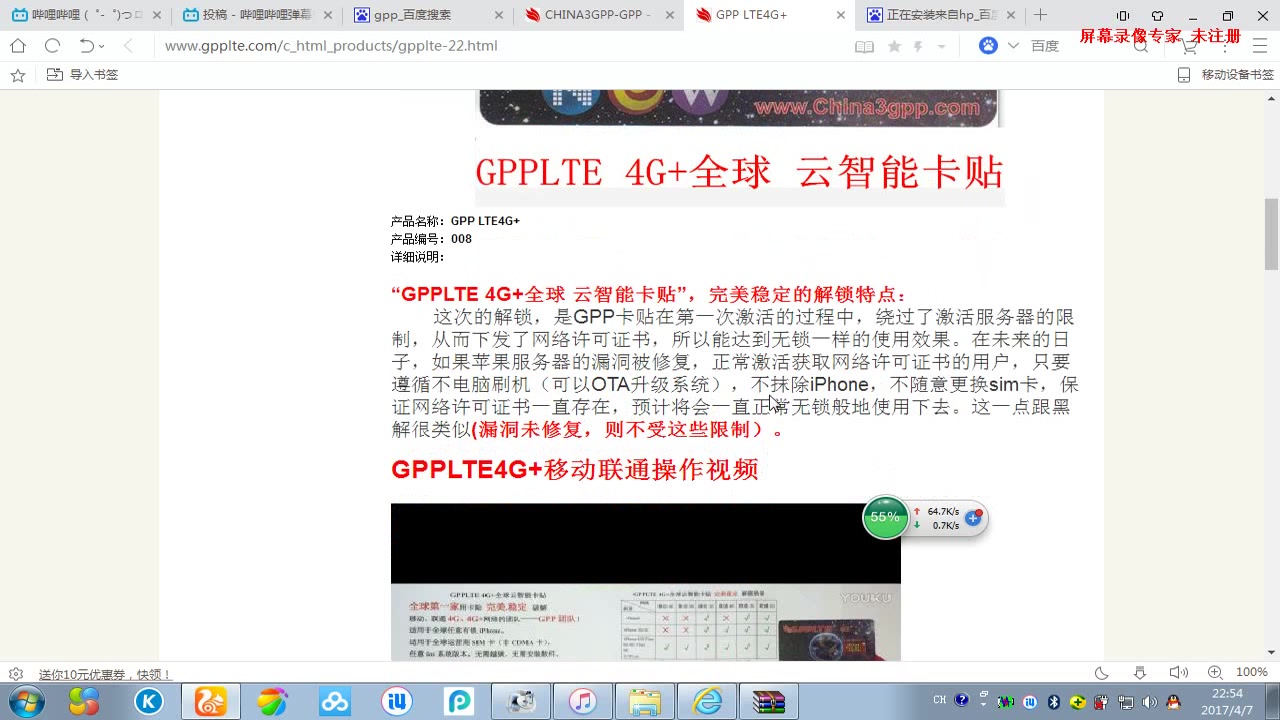Screen dimensions: 1280x720
Task: Open 移动设备书签 mobile bookmarks
Action: [x=1225, y=75]
